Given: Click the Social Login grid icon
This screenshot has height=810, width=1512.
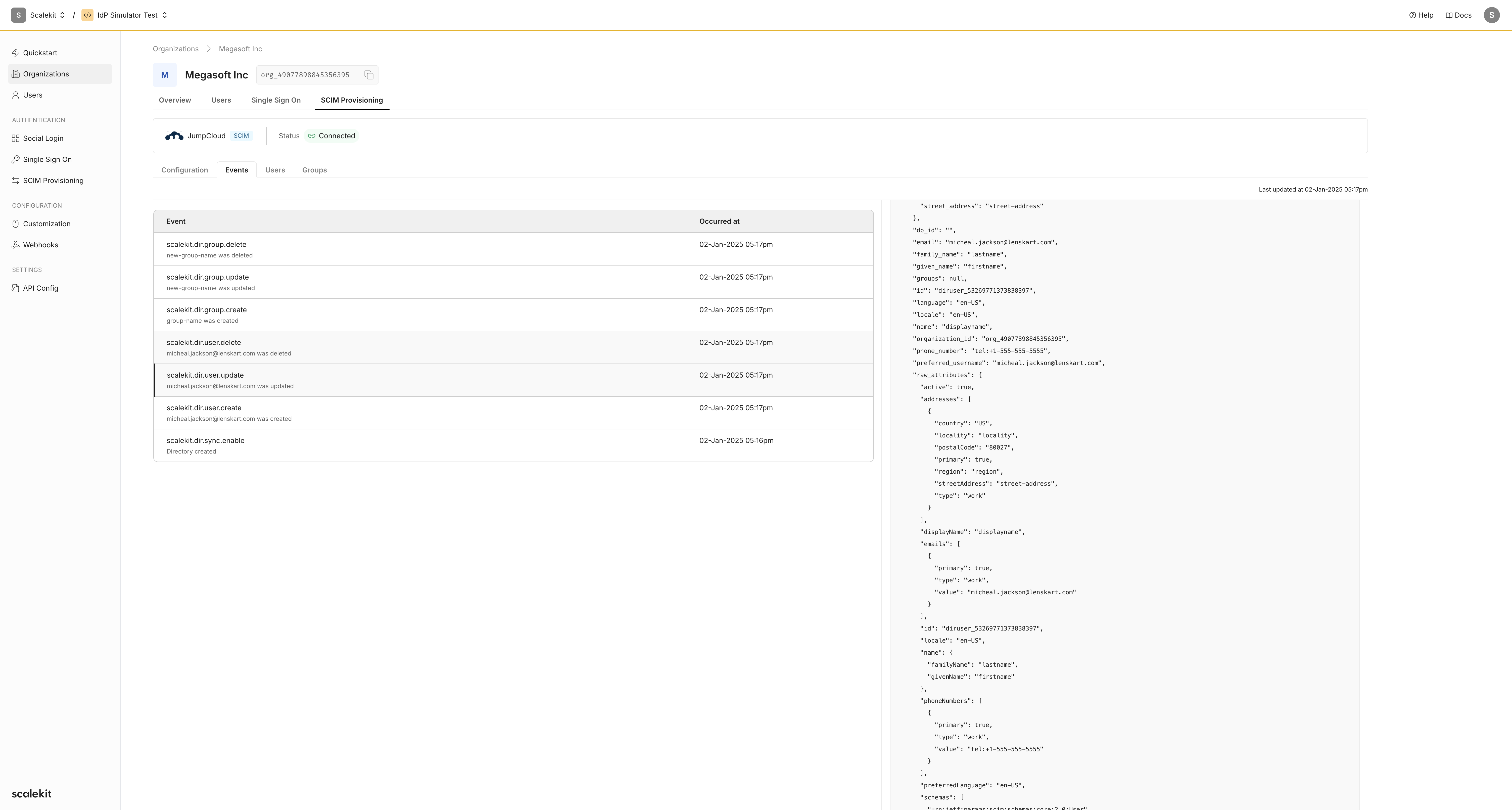Looking at the screenshot, I should (x=16, y=139).
